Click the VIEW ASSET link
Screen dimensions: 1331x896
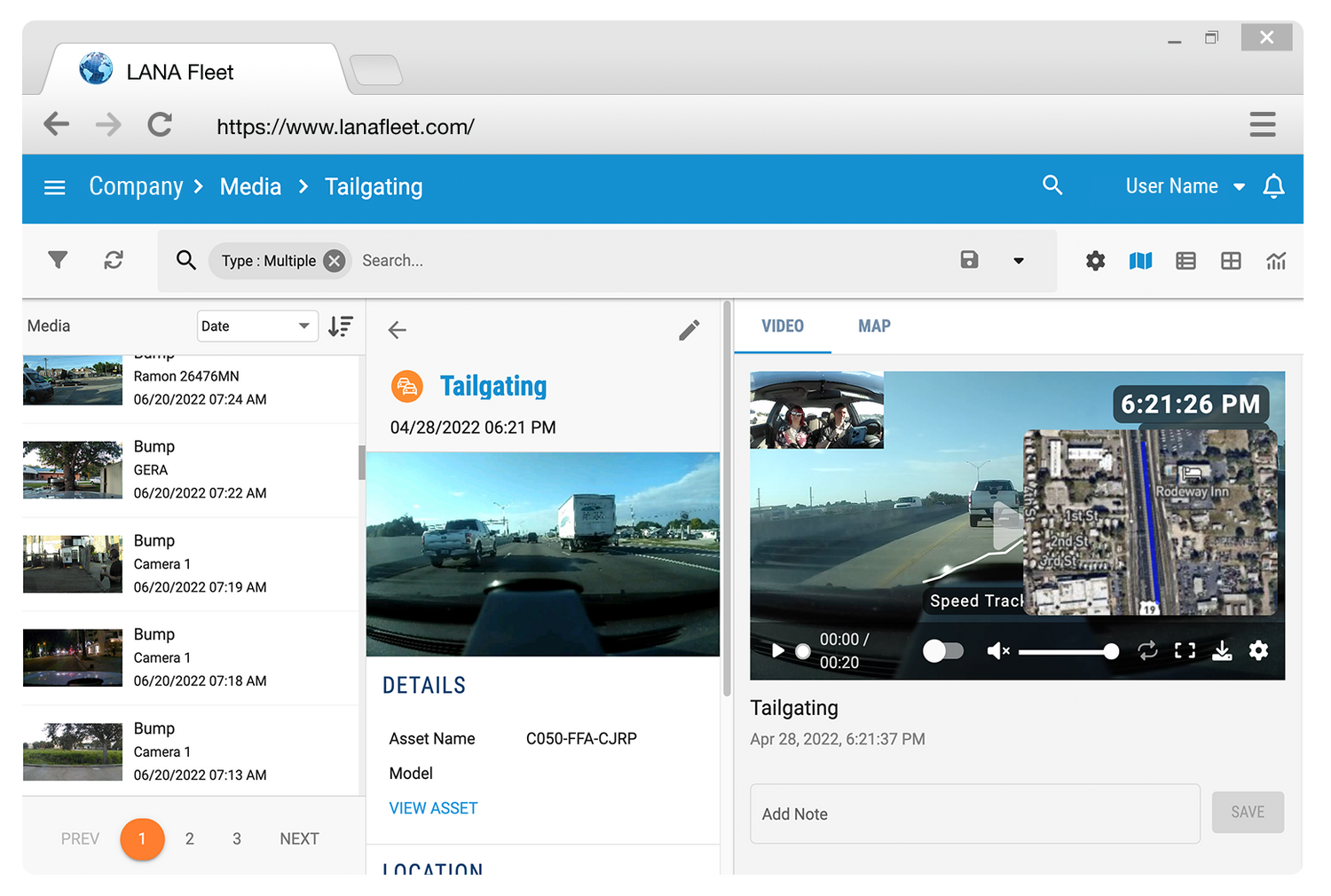tap(433, 808)
